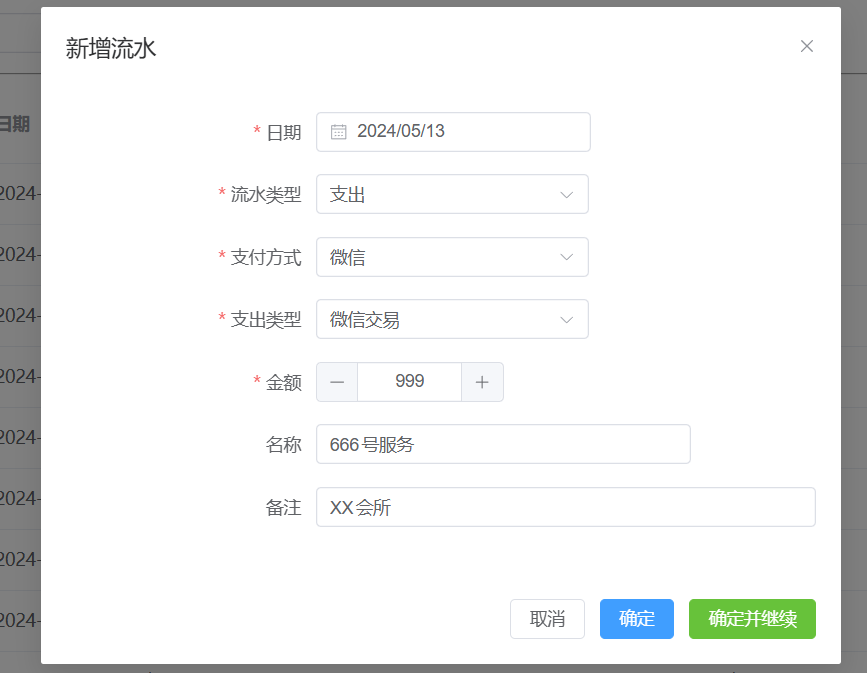Click the chevron arrow on 支付方式 field
867x673 pixels.
pos(568,256)
